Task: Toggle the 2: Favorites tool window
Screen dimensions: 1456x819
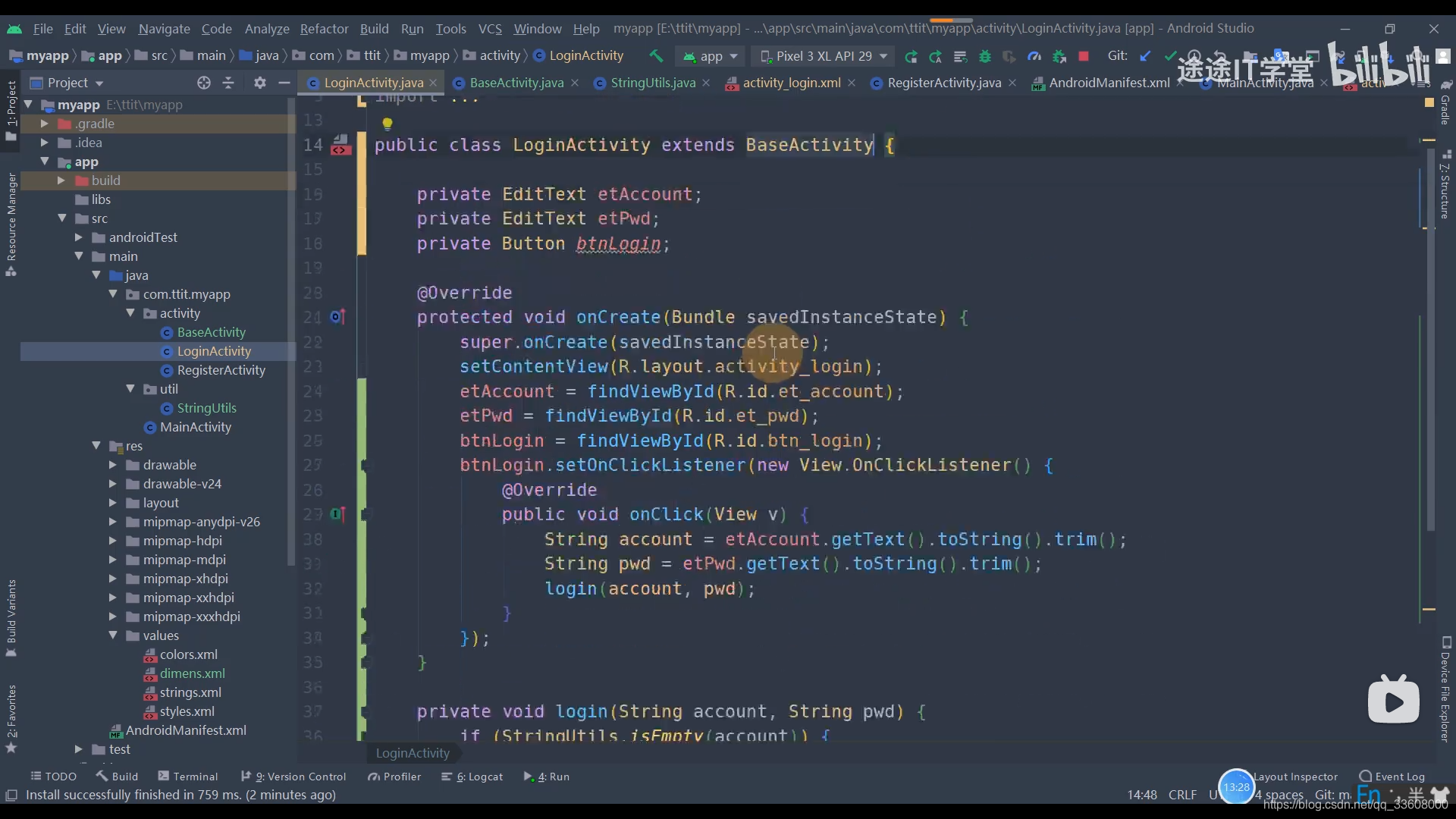Action: pyautogui.click(x=11, y=718)
